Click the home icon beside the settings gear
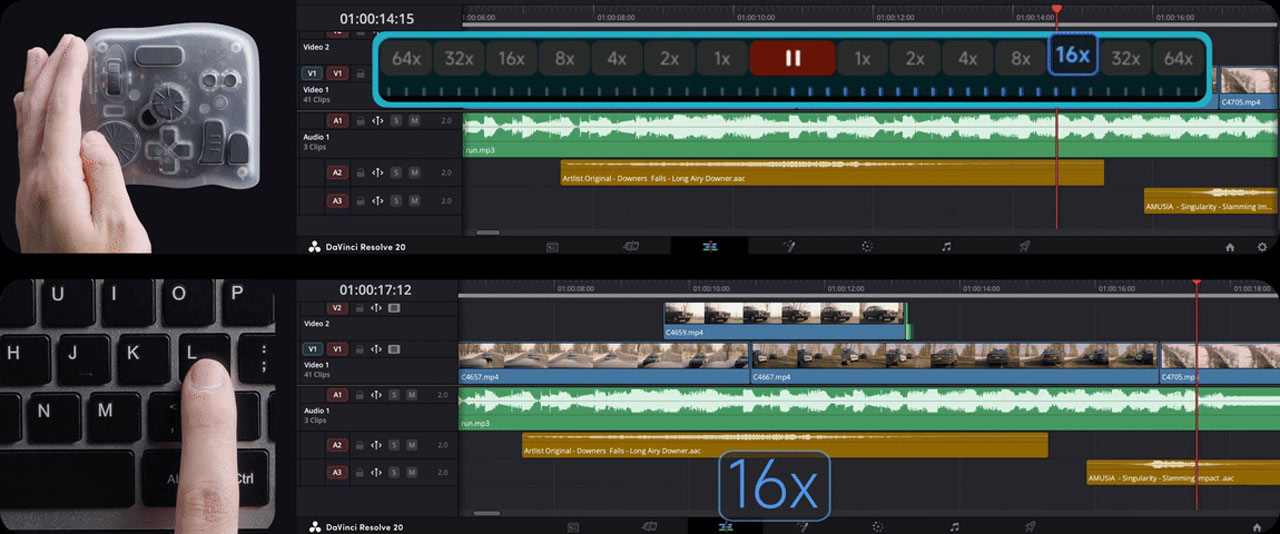This screenshot has height=534, width=1280. pos(1230,247)
